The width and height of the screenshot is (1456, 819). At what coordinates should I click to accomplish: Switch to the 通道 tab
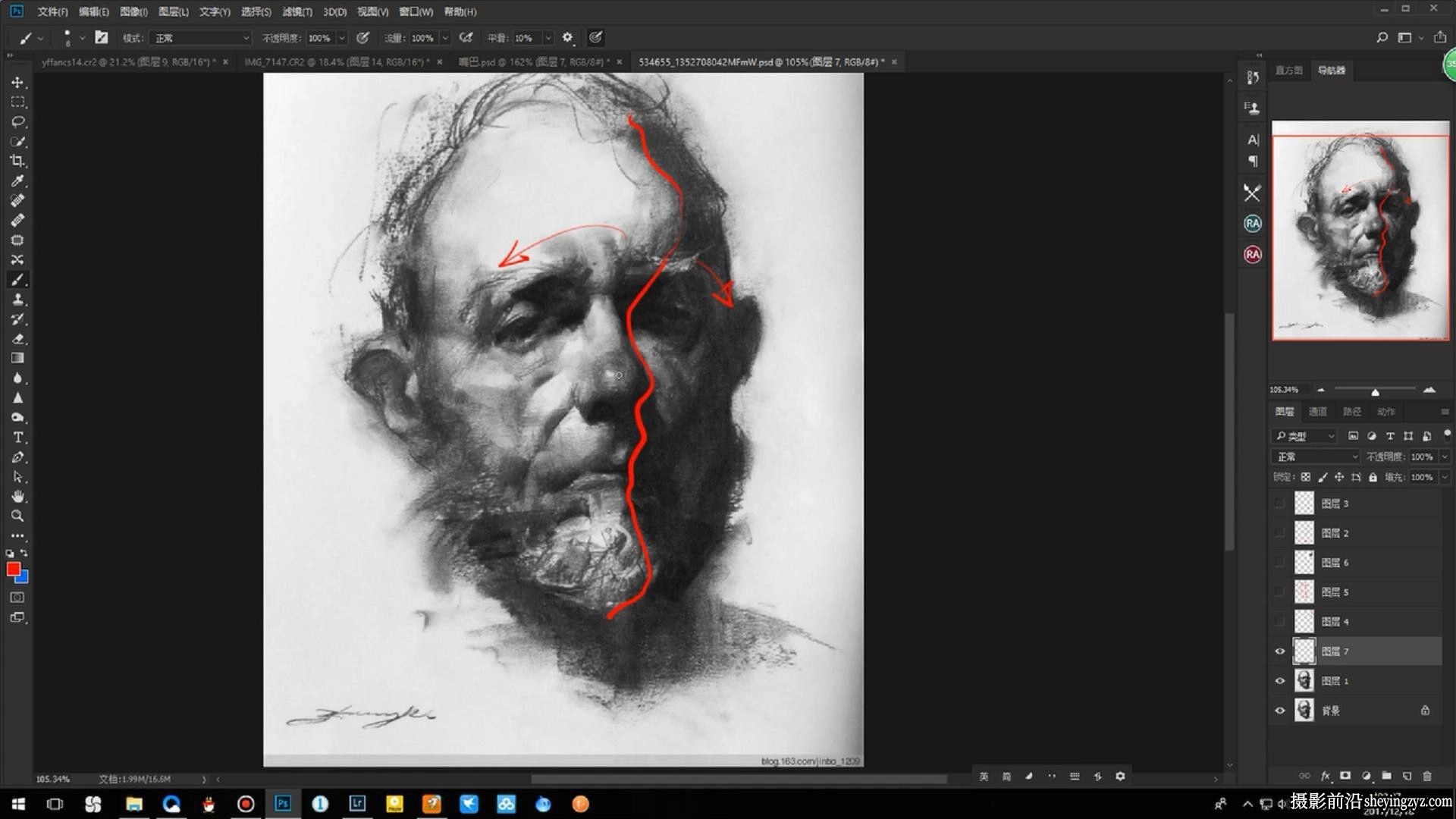(1318, 412)
